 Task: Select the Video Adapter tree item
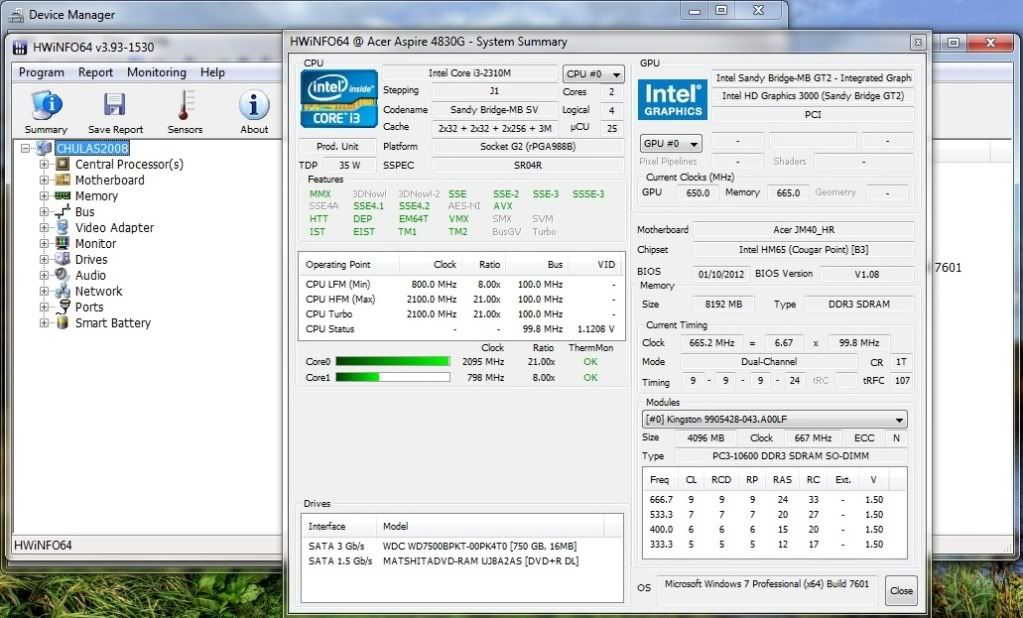pyautogui.click(x=114, y=228)
